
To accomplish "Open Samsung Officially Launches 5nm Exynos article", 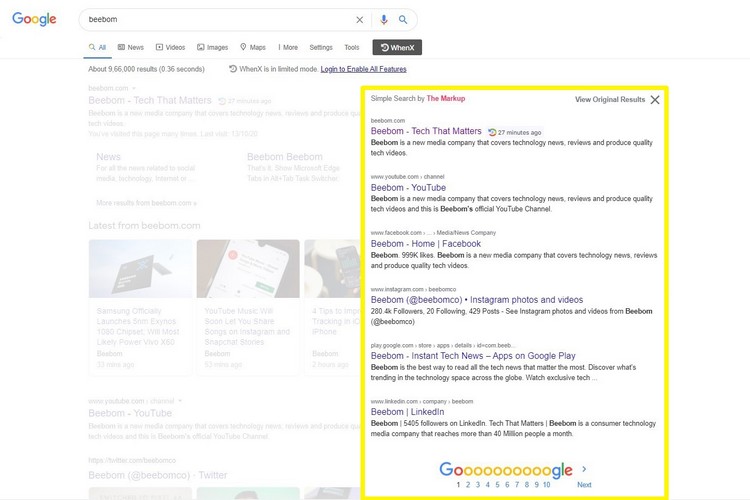I will click(137, 326).
